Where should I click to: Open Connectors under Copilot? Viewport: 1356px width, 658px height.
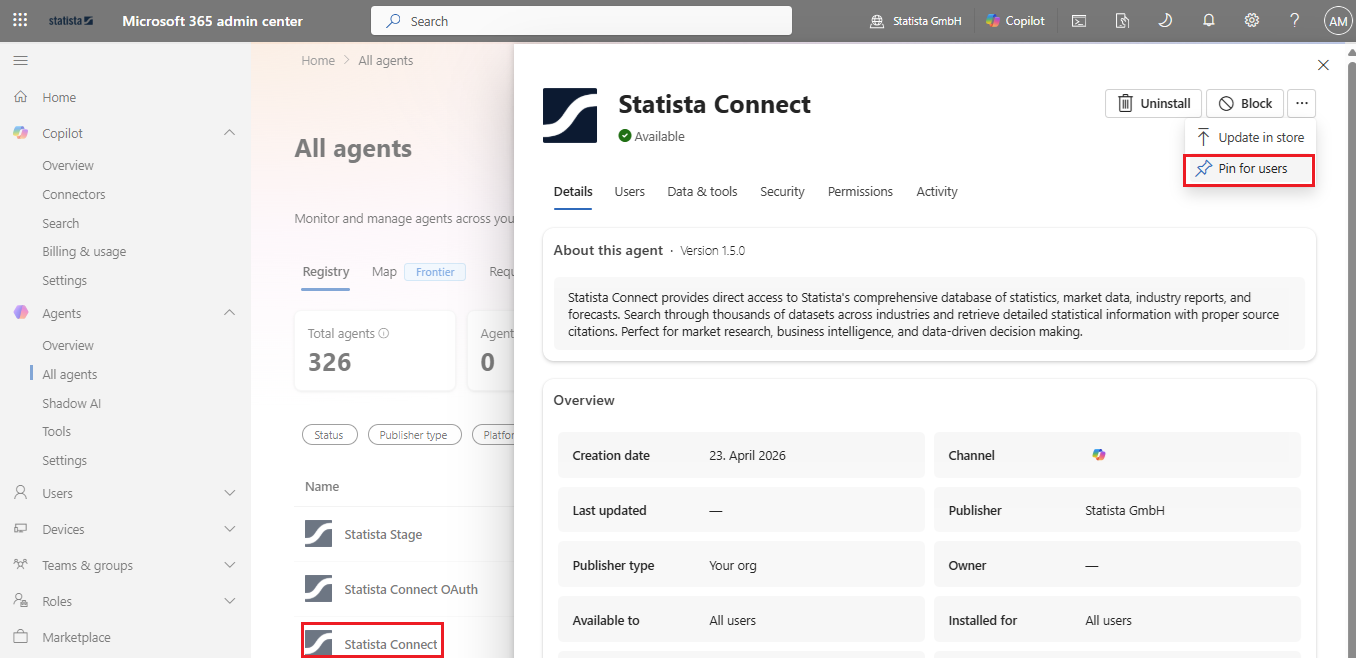coord(74,194)
